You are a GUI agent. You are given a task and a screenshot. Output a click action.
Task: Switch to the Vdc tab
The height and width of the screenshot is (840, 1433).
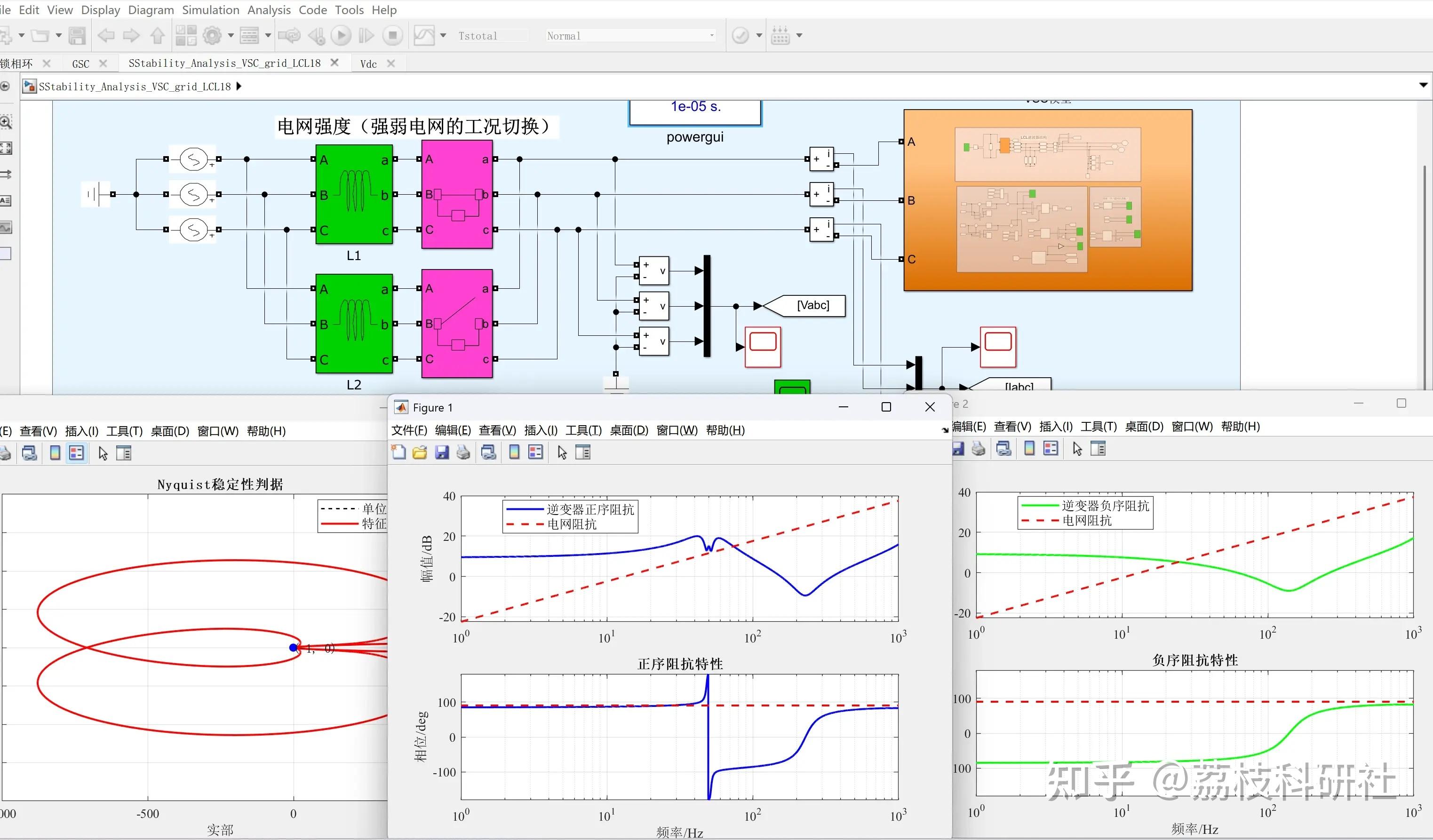click(x=368, y=63)
